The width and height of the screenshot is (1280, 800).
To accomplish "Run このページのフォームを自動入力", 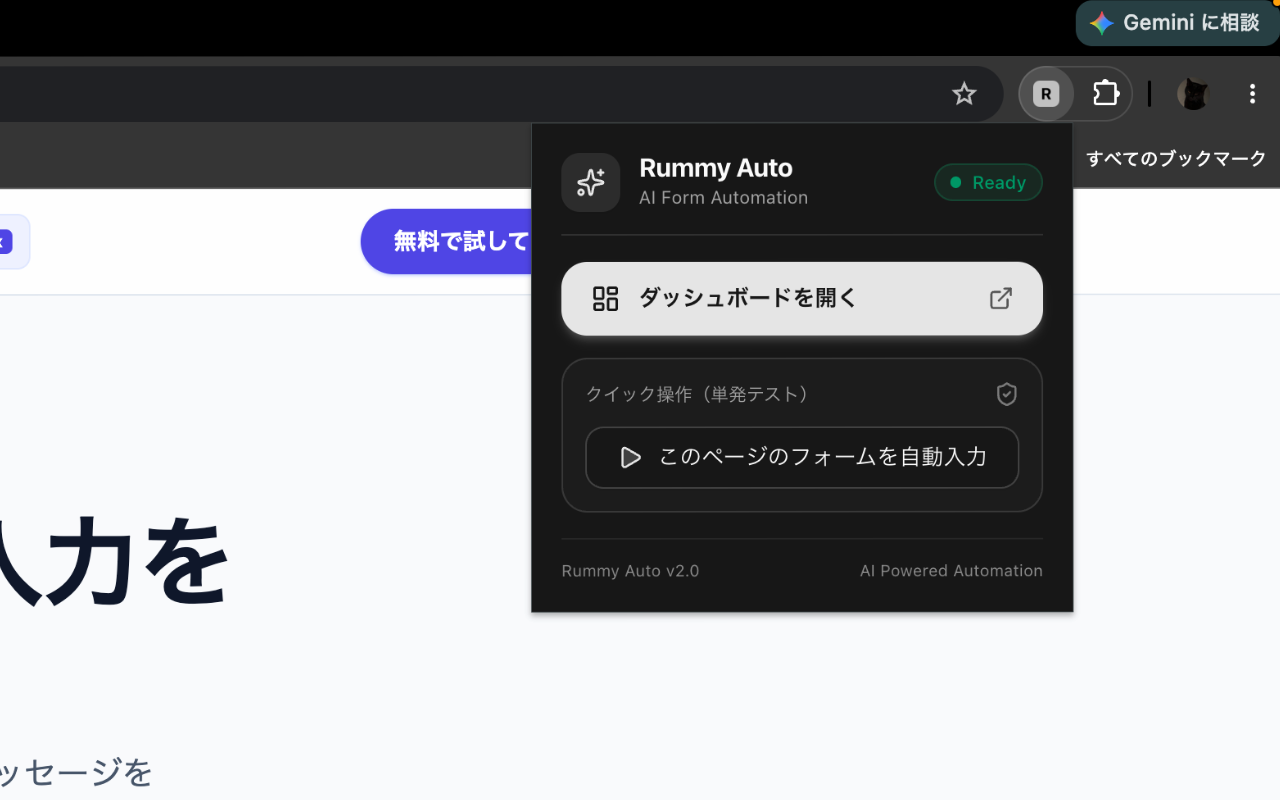I will [x=802, y=458].
